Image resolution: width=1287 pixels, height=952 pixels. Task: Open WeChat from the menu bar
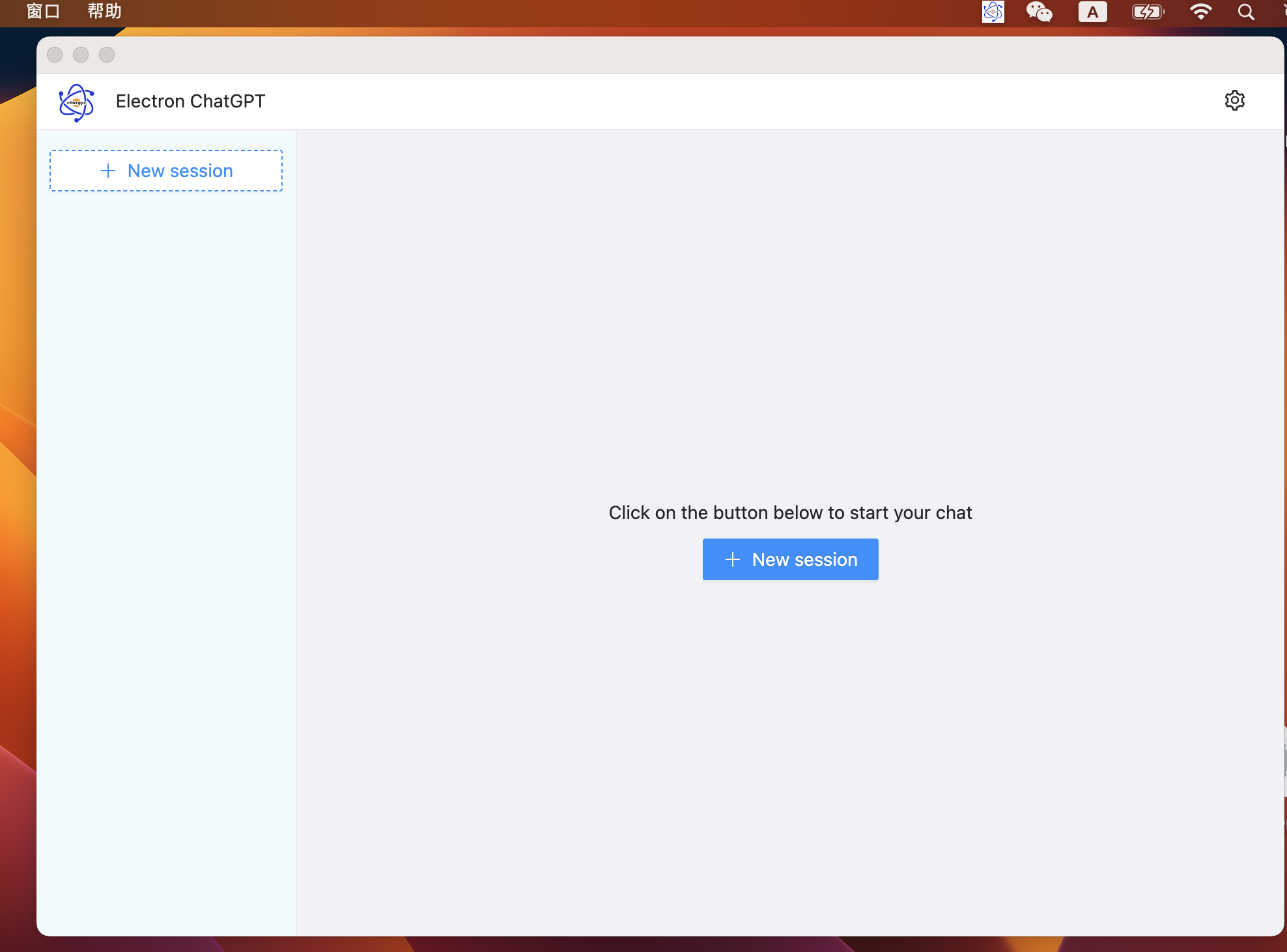(x=1039, y=12)
